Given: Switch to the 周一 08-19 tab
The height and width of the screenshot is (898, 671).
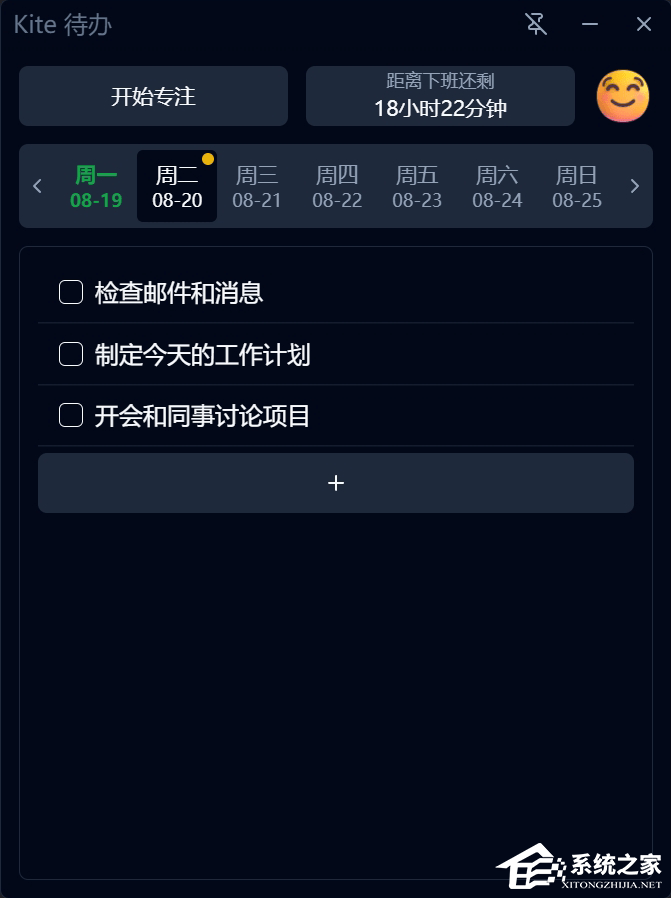Looking at the screenshot, I should click(x=96, y=186).
